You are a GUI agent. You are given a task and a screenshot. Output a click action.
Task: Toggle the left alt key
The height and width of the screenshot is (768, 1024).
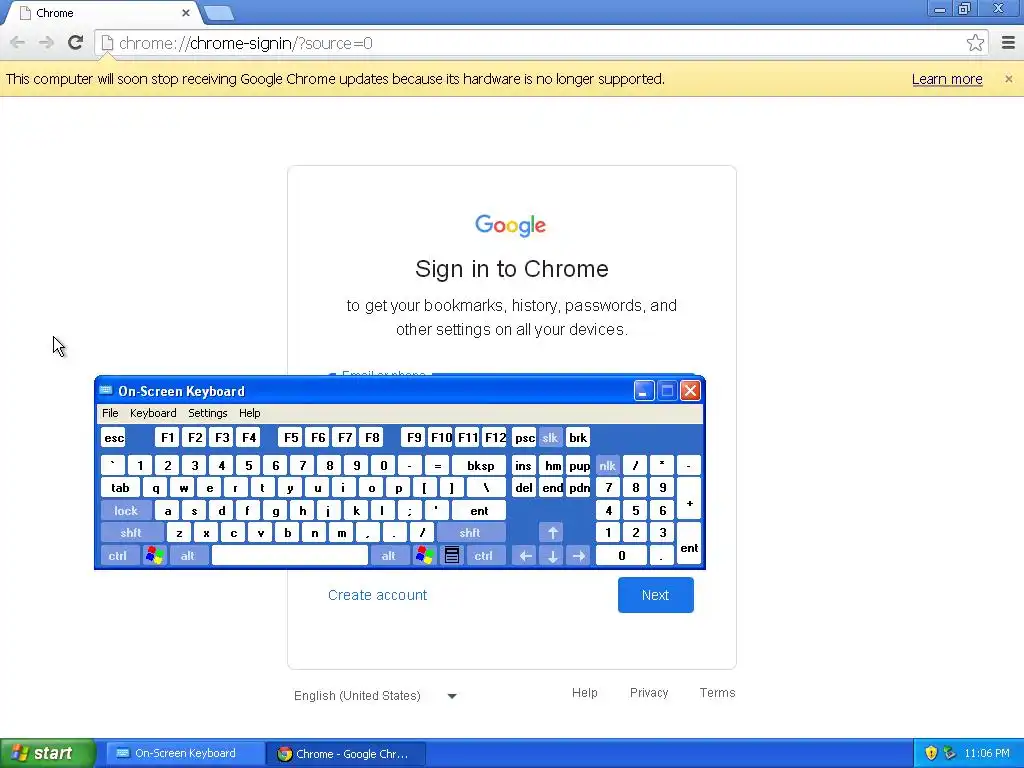188,556
